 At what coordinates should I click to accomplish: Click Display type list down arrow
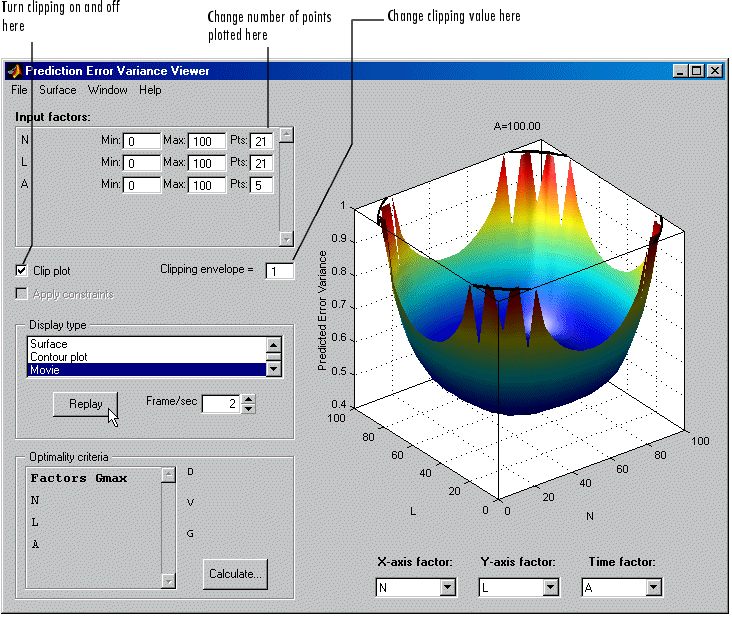[x=274, y=369]
